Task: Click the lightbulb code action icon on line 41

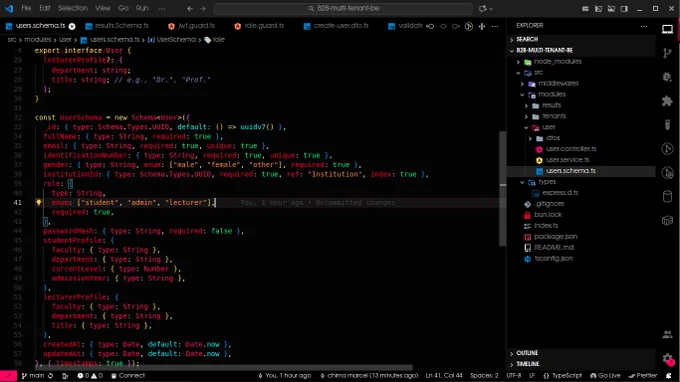Action: 38,202
